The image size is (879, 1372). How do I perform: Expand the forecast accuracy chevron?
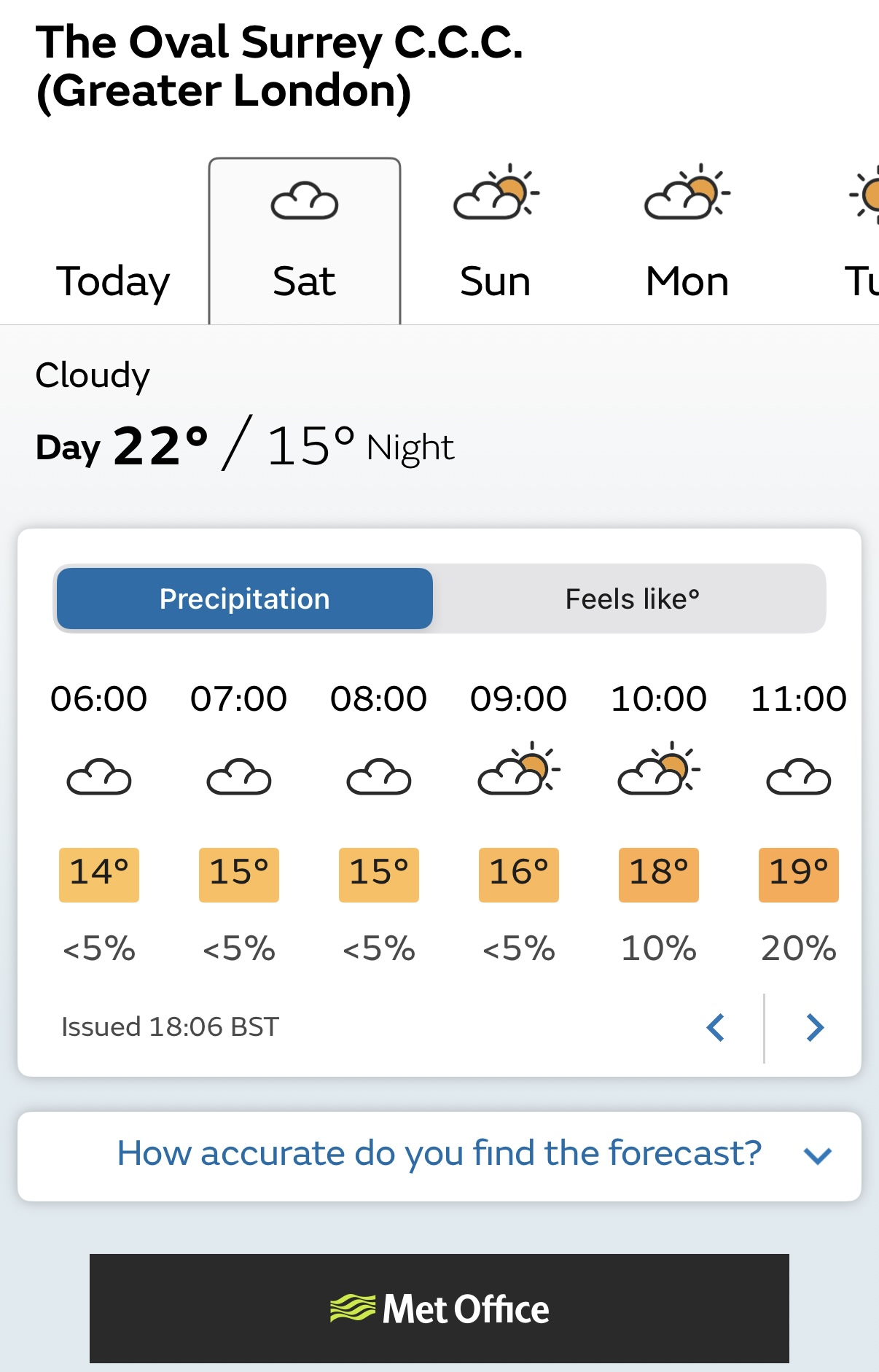[x=818, y=1155]
